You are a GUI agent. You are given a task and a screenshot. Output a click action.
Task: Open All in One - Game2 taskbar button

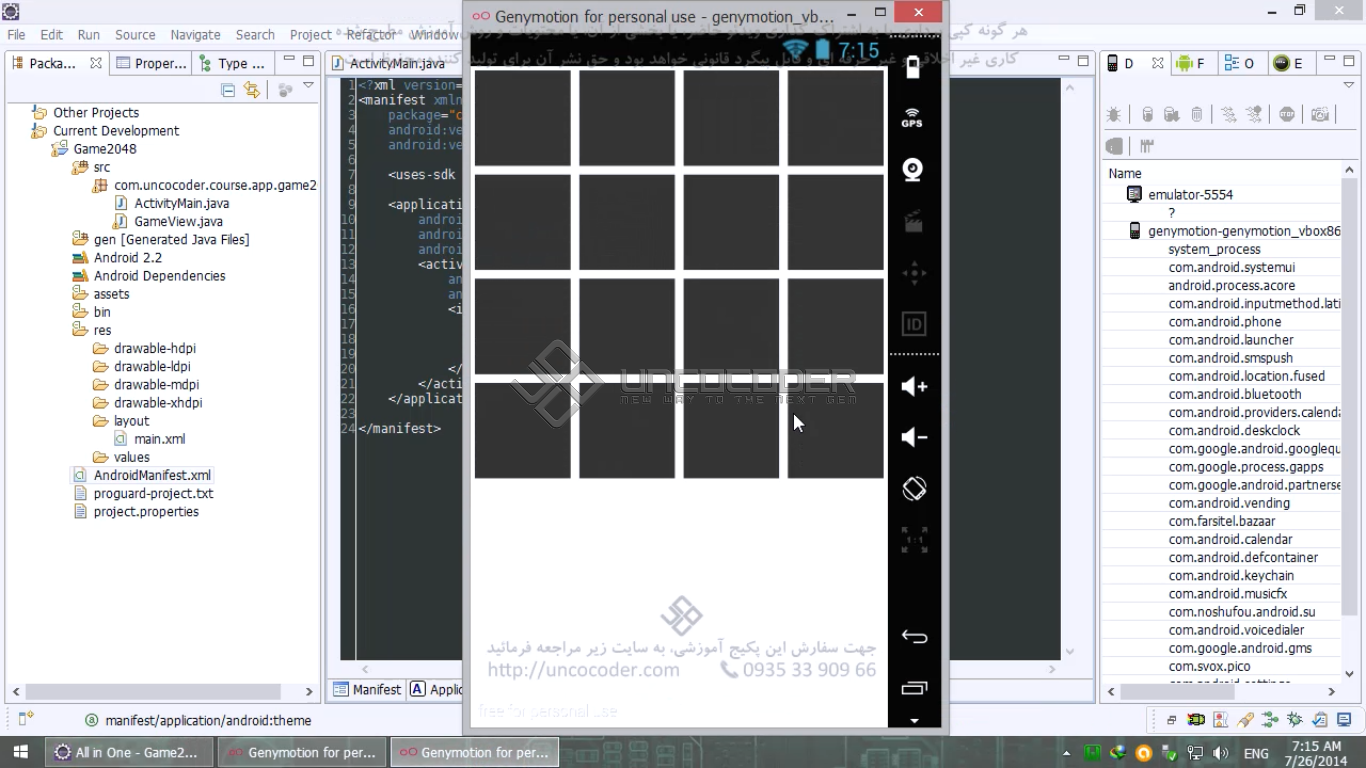tap(127, 752)
